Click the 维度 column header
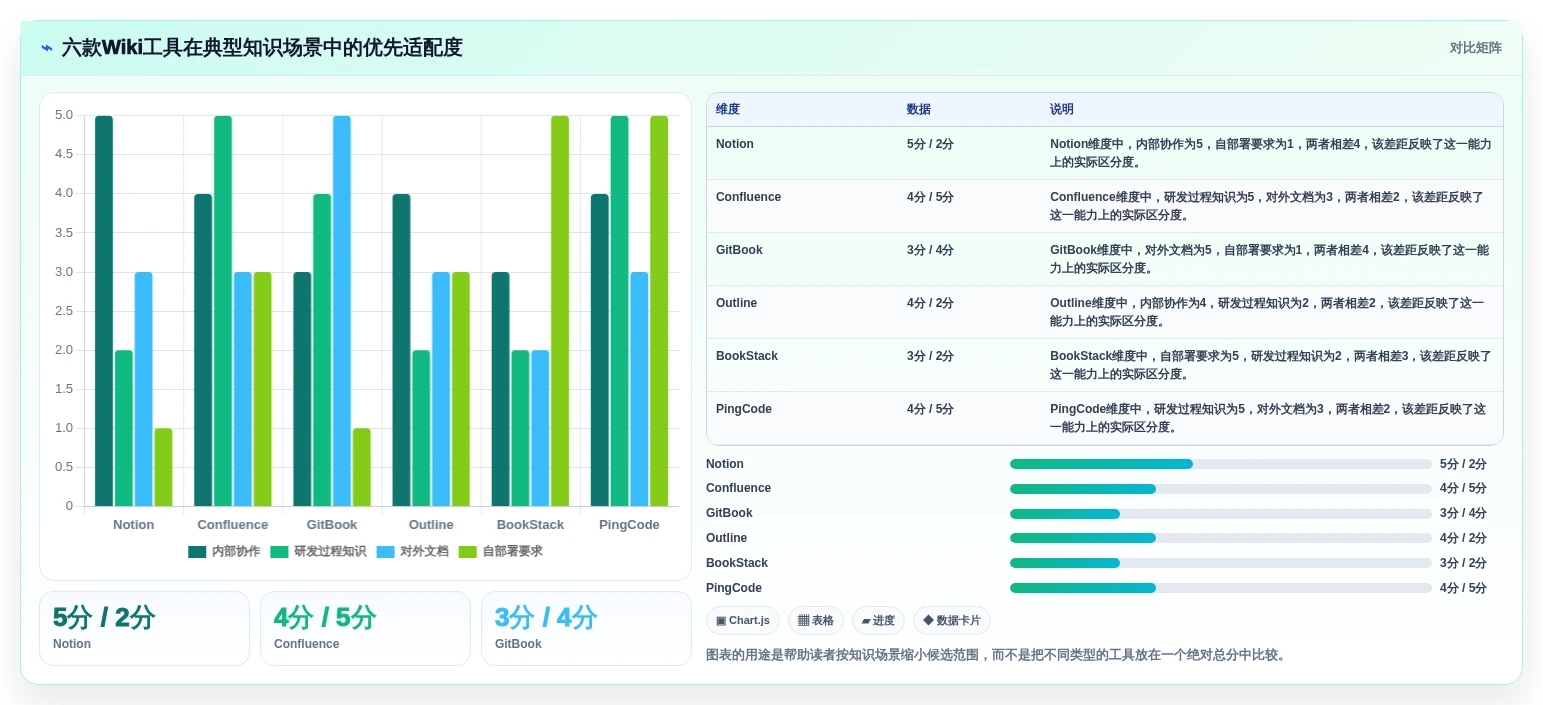 pos(728,110)
